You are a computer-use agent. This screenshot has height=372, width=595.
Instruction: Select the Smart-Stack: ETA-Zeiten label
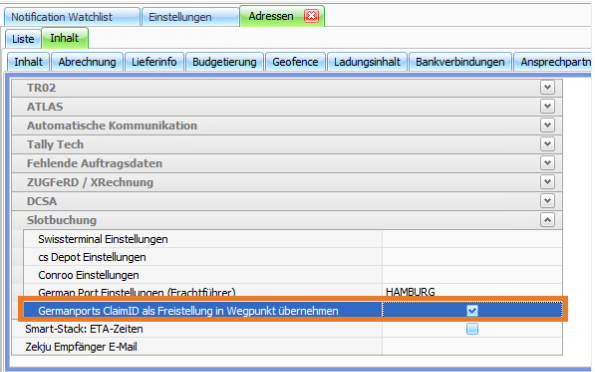pos(84,329)
